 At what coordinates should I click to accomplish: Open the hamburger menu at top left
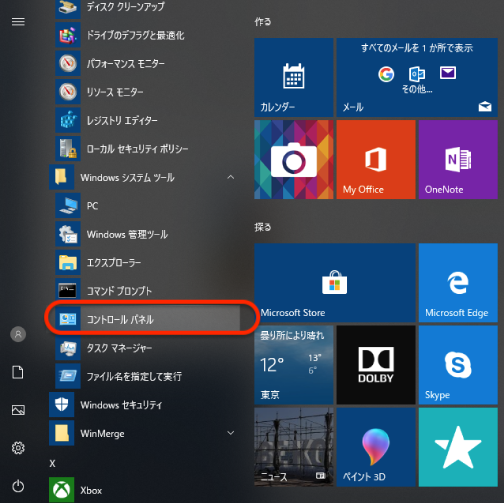(x=18, y=22)
